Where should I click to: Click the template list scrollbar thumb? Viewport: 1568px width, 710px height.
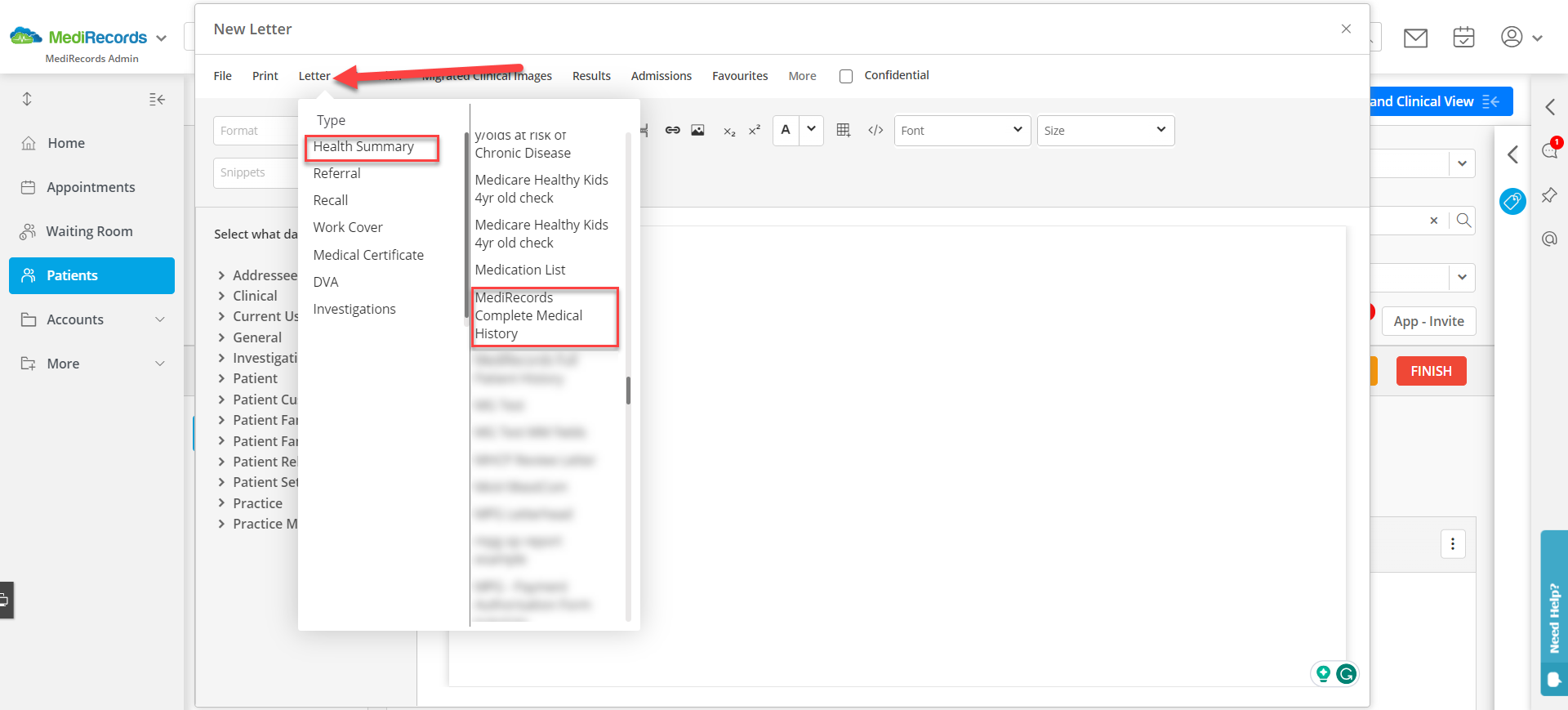pyautogui.click(x=628, y=391)
